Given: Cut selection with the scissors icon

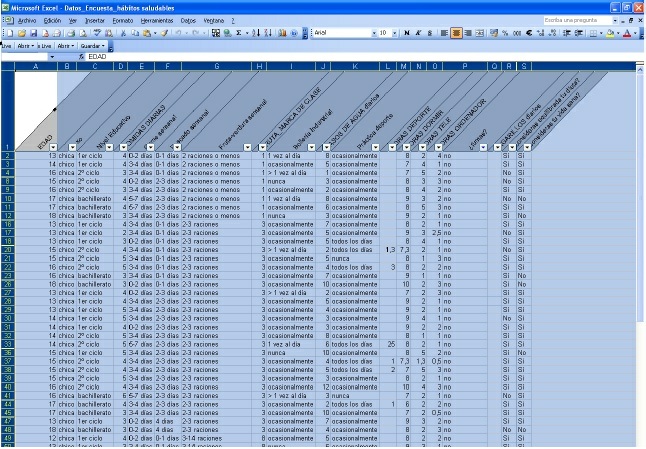Looking at the screenshot, I should pyautogui.click(x=124, y=33).
